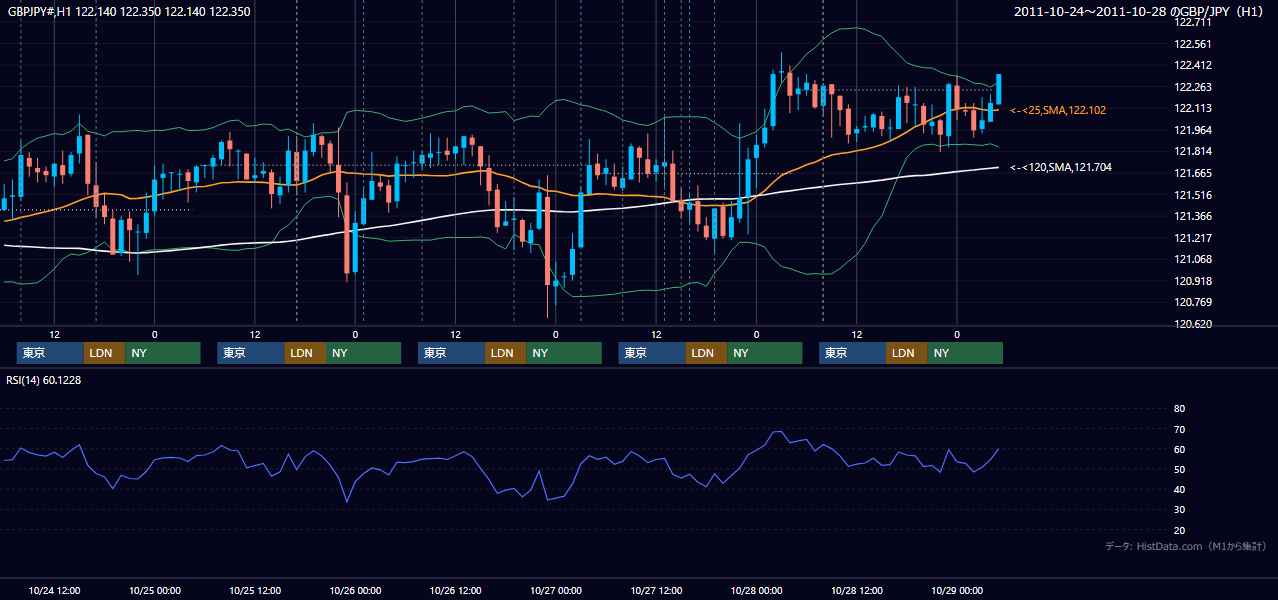1278x600 pixels.
Task: Click the 10/27 12:00 time axis label
Action: [x=656, y=590]
